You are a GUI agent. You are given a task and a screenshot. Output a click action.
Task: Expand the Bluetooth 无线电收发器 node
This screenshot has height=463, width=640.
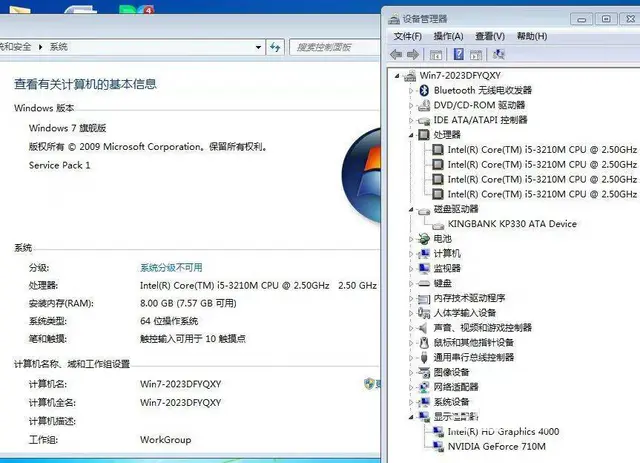411,91
